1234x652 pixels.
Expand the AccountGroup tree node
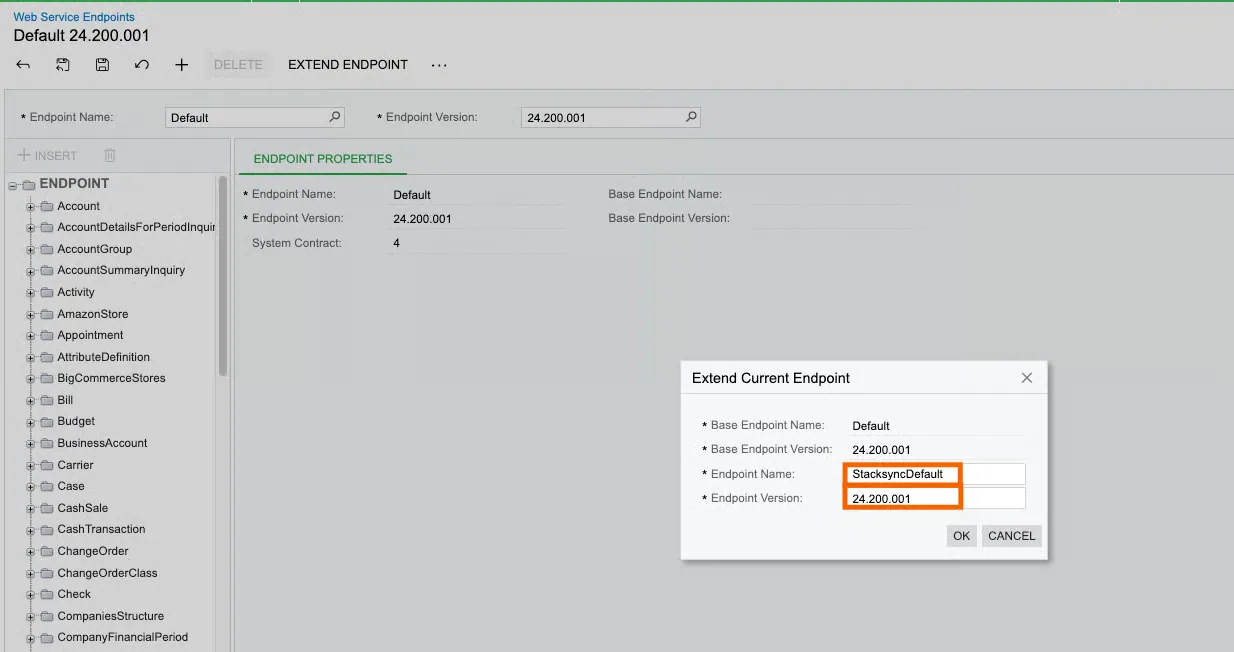(30, 250)
